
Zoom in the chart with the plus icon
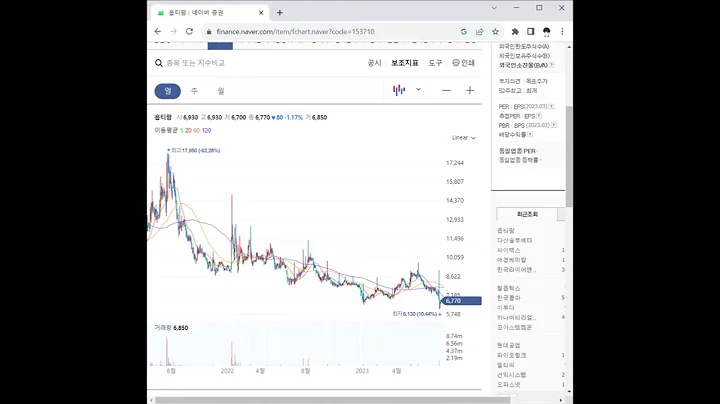click(x=470, y=90)
